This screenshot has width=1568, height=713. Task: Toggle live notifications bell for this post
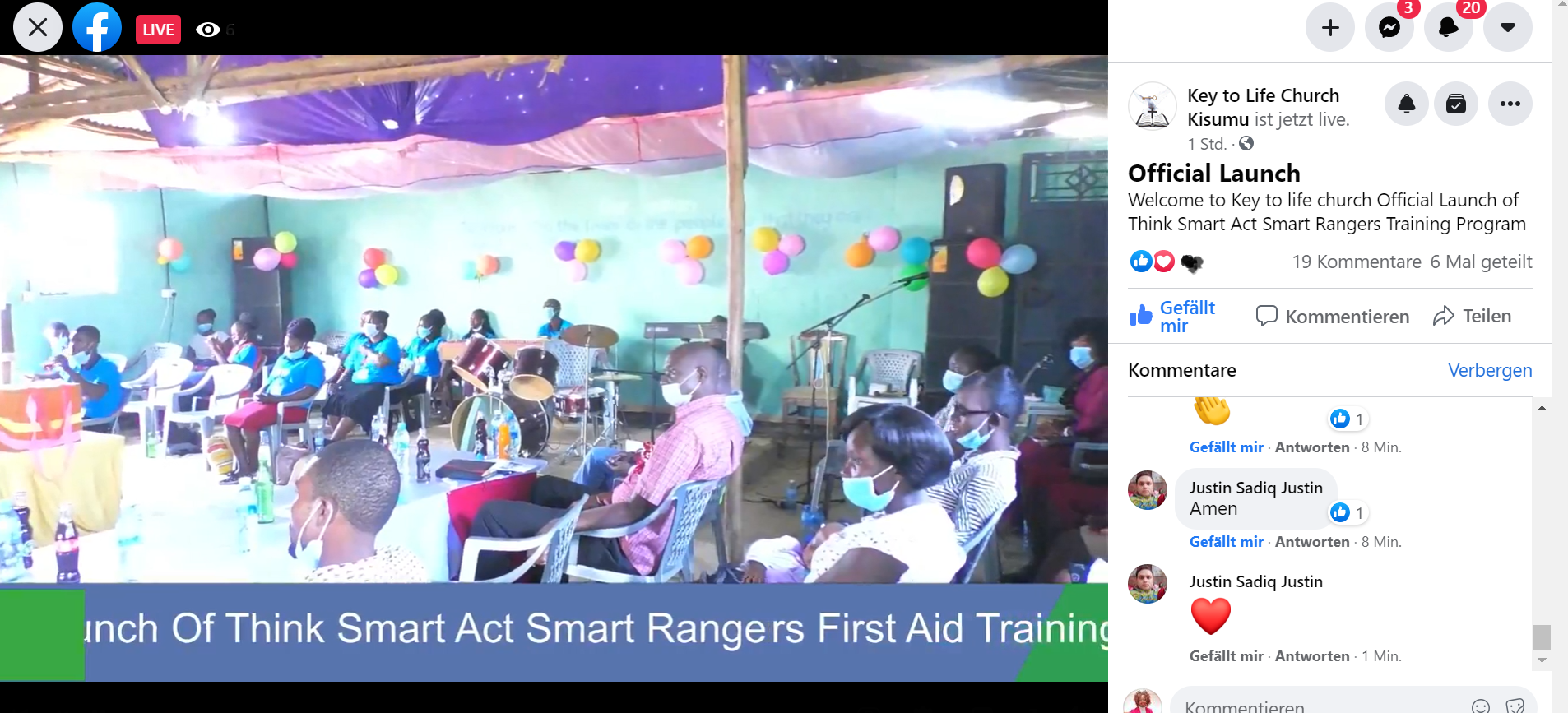click(x=1407, y=104)
